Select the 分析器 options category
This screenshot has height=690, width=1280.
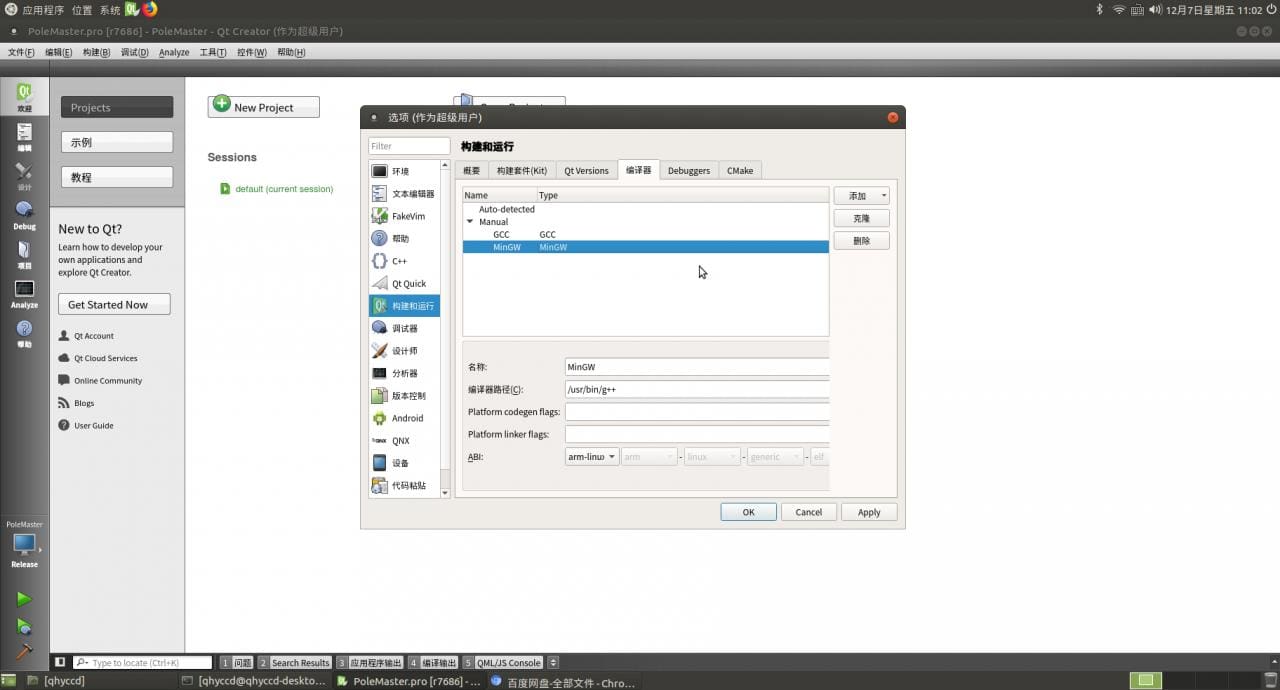pos(404,373)
